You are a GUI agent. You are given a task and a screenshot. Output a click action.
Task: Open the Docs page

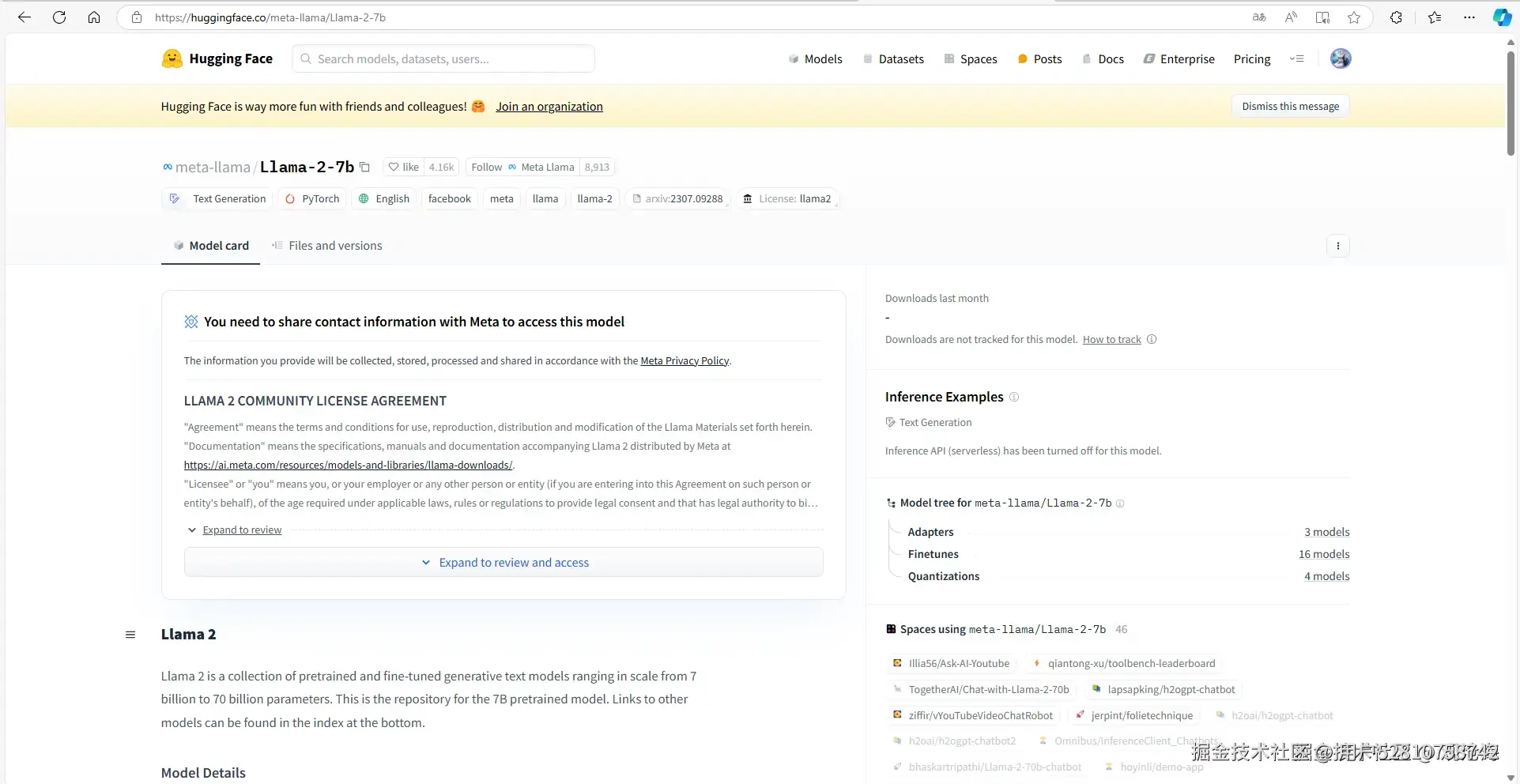(1103, 59)
